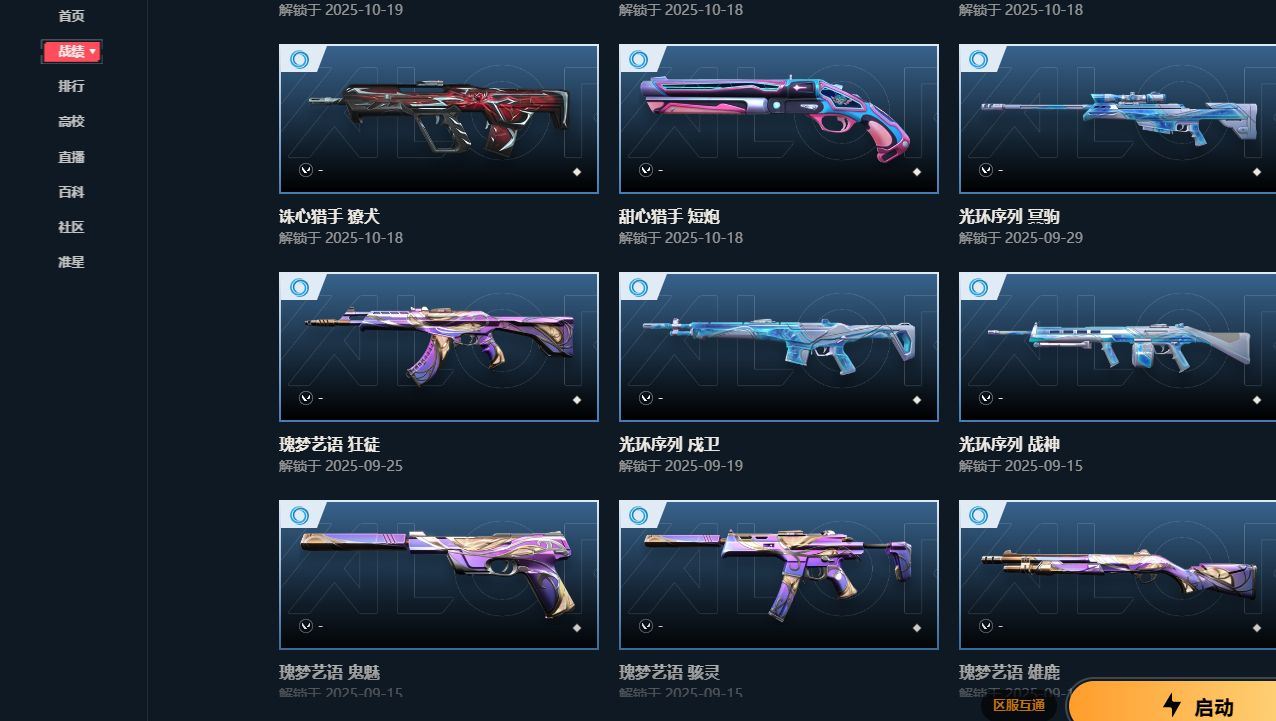Click the blue ring icon on 甜心猎手 短炮 card
Screen dimensions: 1276x721
click(639, 59)
